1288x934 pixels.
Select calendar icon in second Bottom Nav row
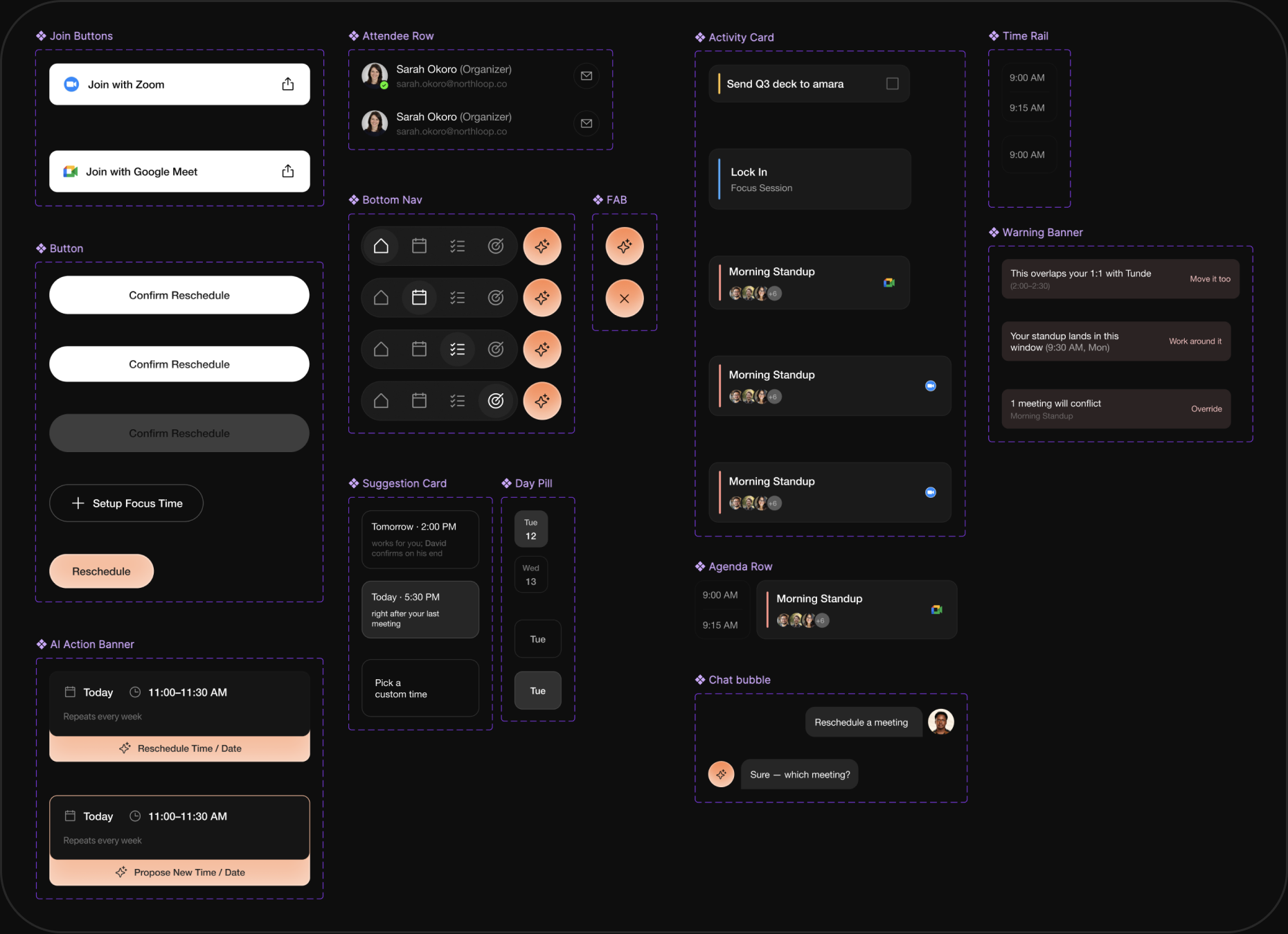[x=419, y=297]
